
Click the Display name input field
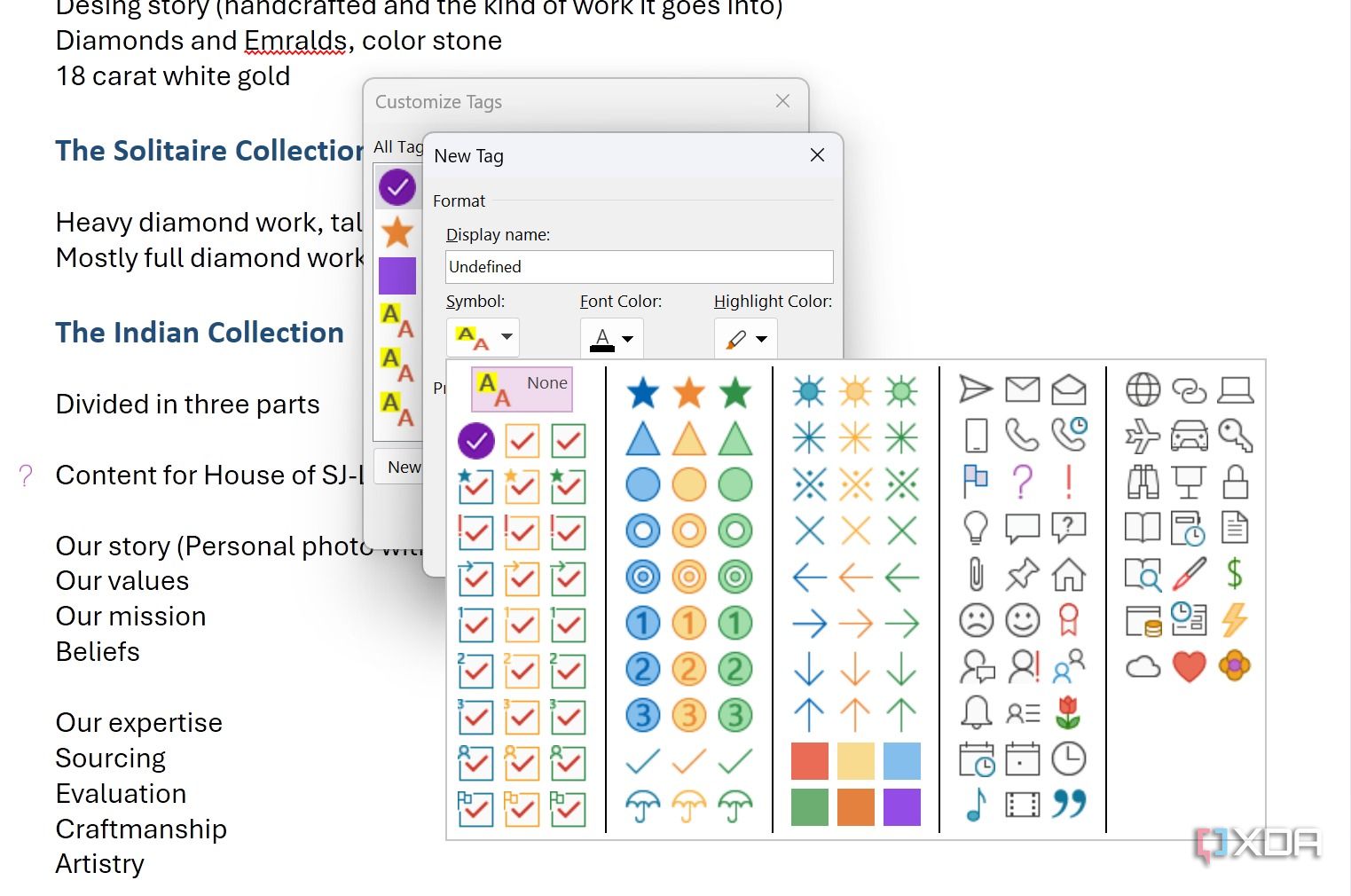coord(640,266)
